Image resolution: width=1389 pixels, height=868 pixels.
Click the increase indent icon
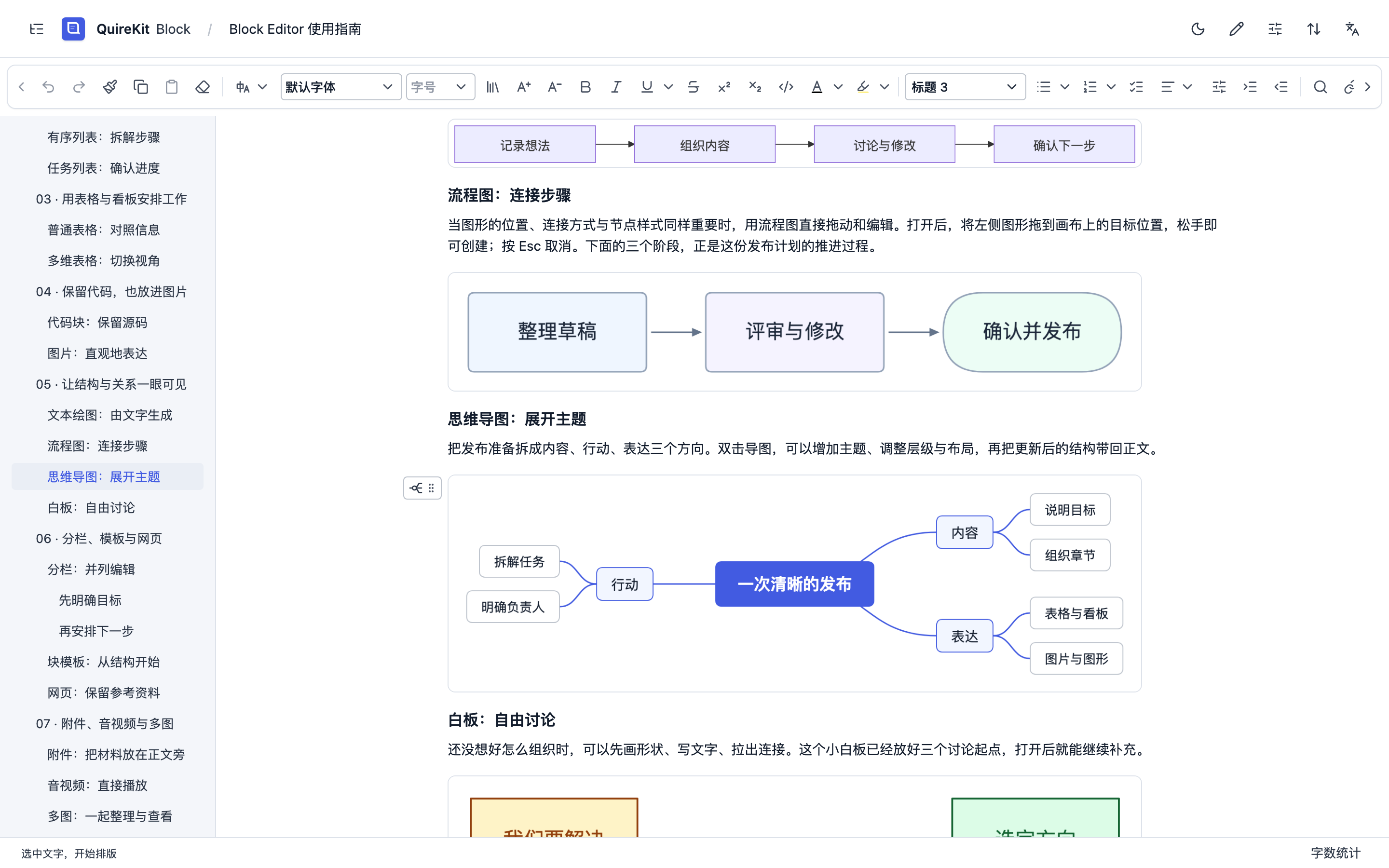pos(1250,87)
